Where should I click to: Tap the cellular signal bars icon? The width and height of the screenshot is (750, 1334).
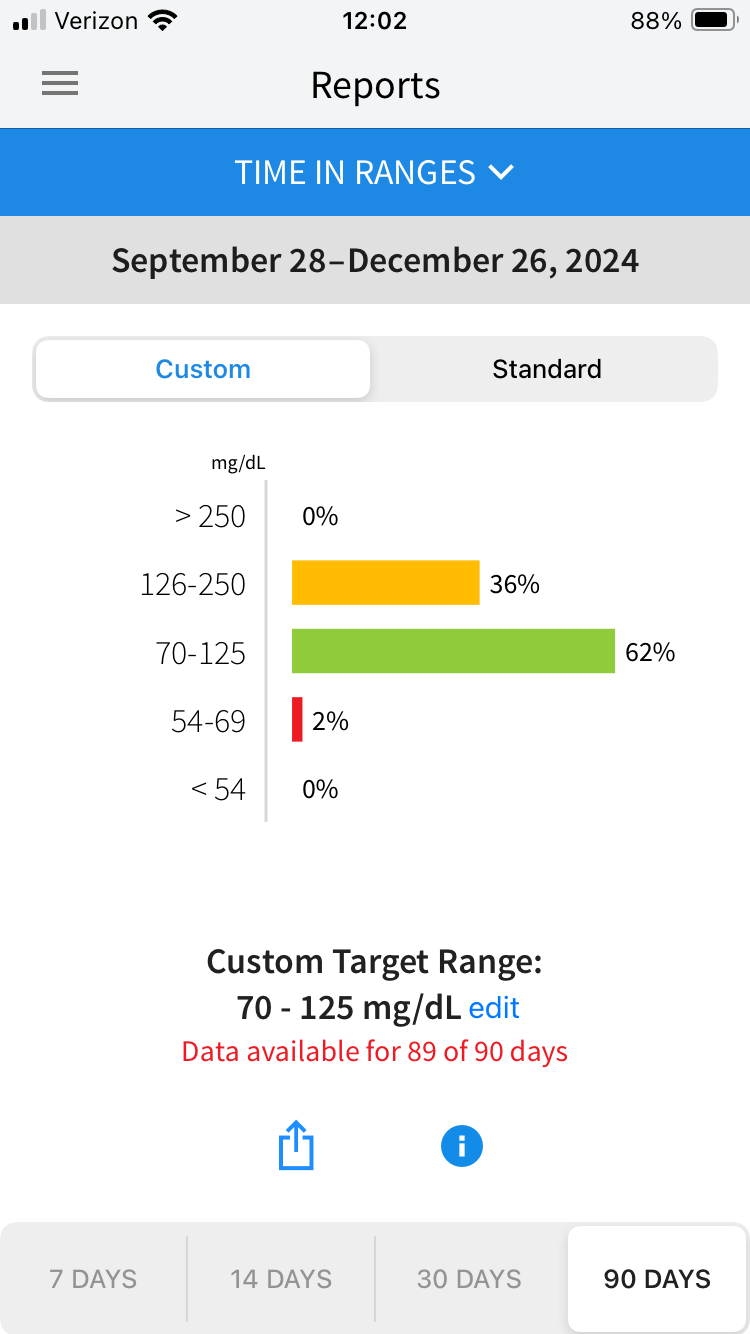[30, 21]
